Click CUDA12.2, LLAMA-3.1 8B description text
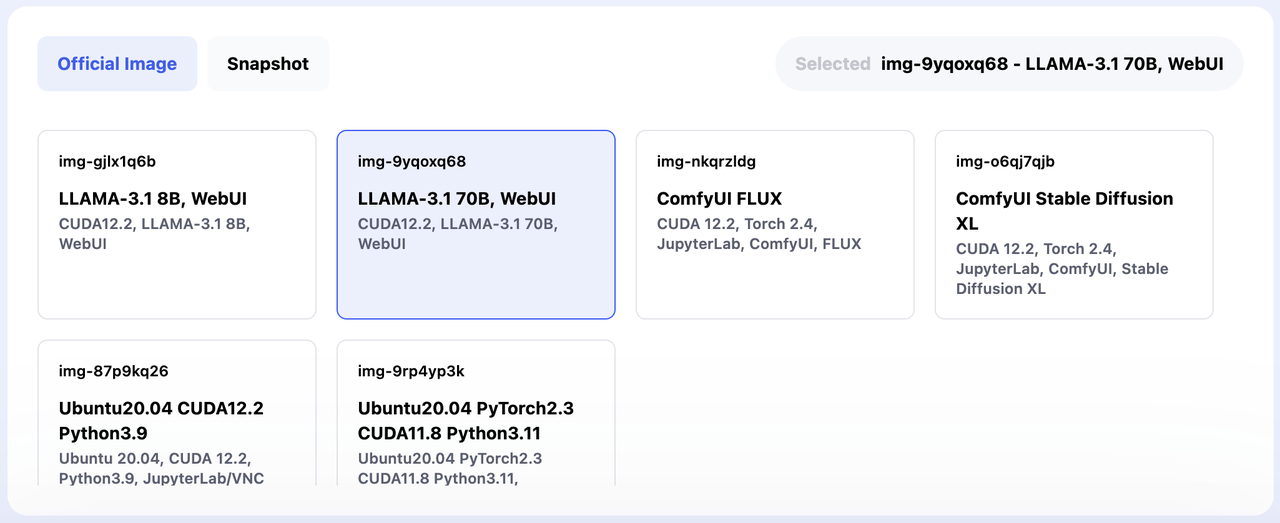 (x=154, y=234)
